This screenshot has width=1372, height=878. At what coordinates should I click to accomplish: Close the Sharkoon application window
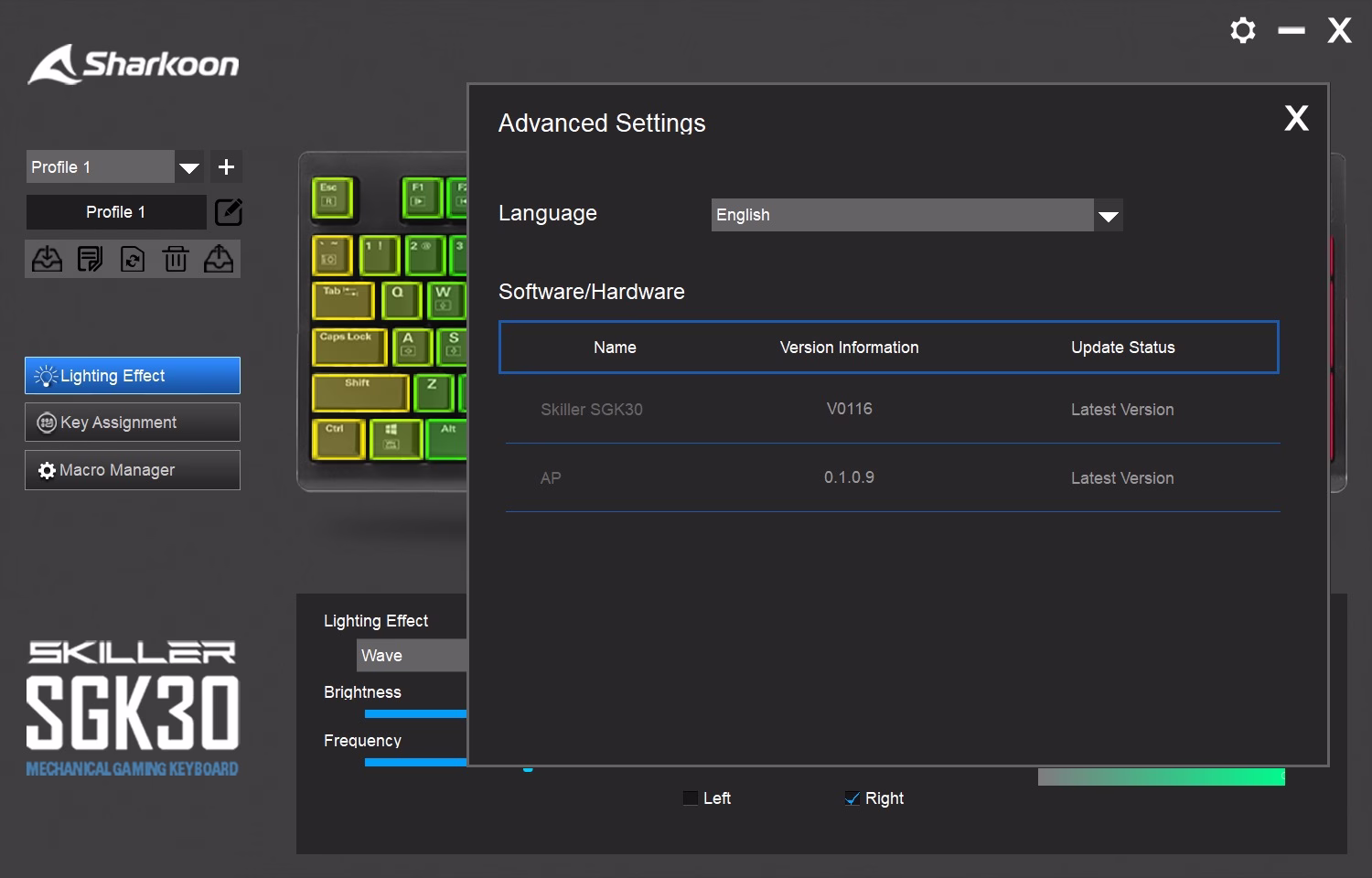[1339, 30]
